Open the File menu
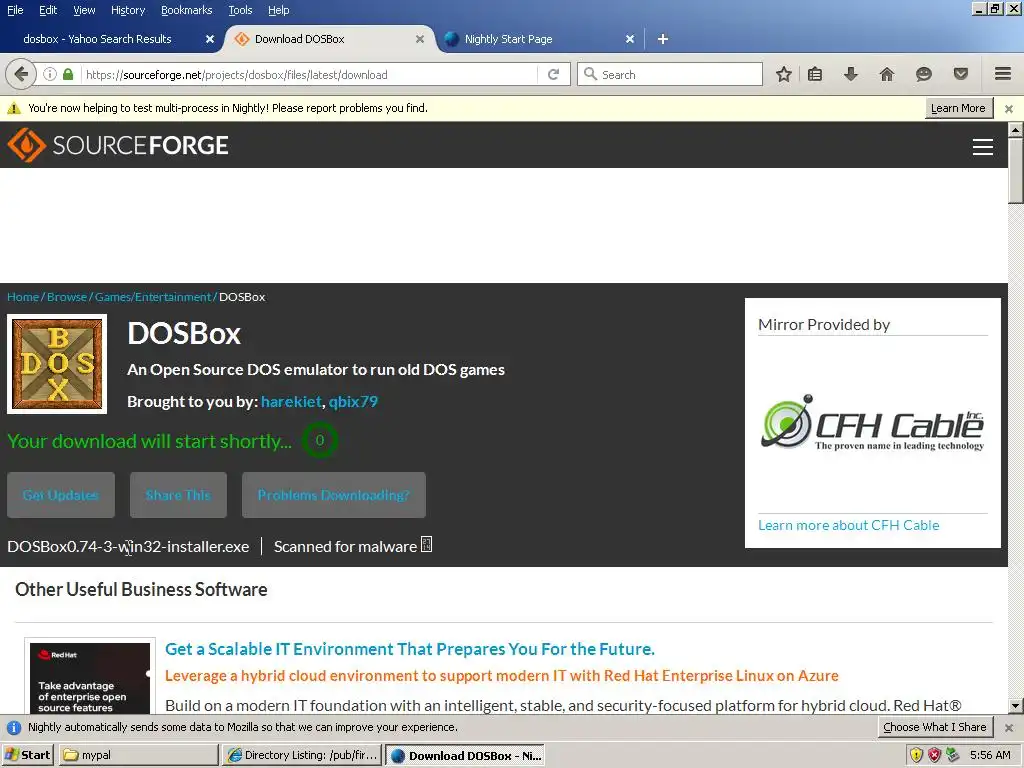 pos(15,10)
